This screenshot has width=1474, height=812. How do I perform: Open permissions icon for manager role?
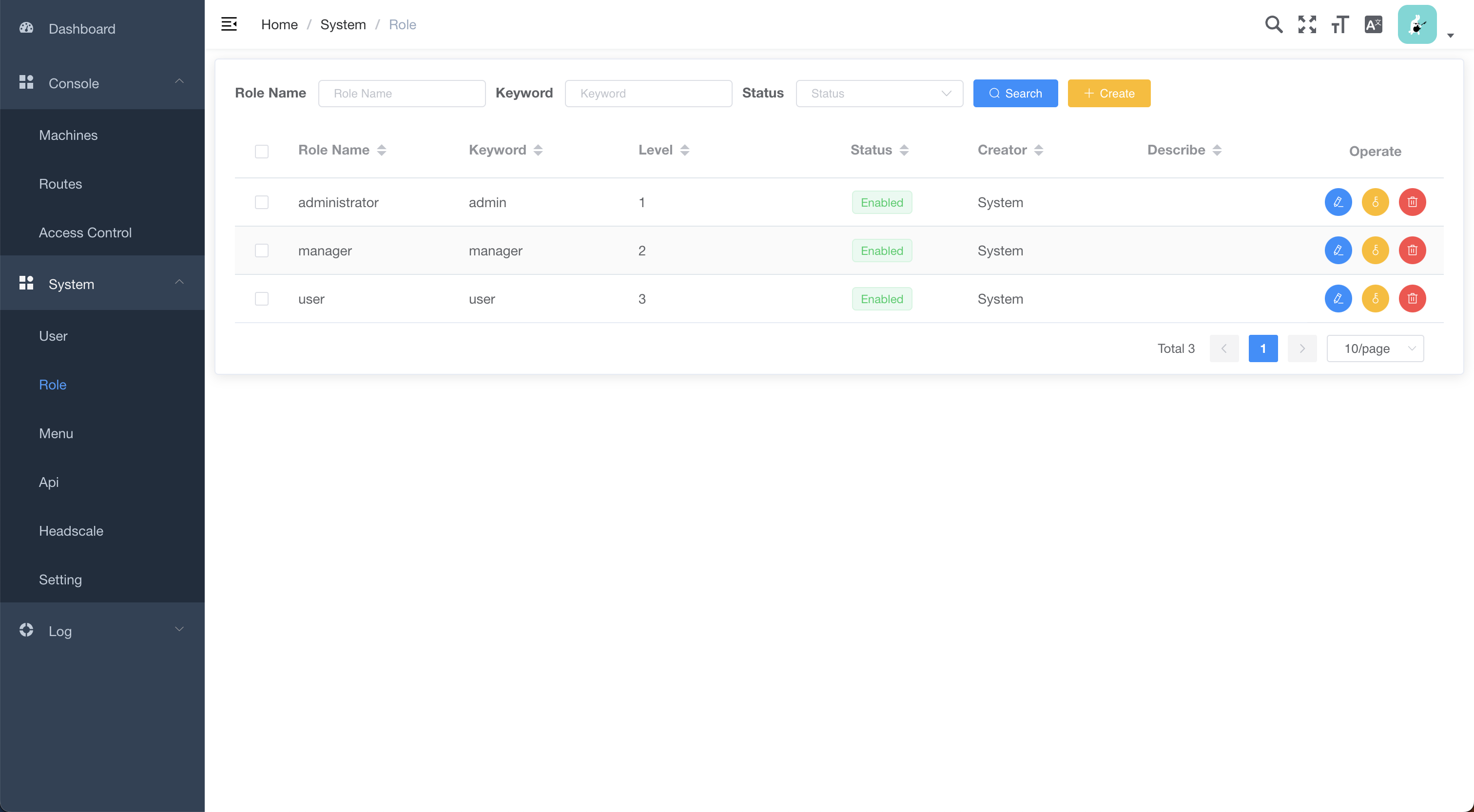(x=1375, y=250)
